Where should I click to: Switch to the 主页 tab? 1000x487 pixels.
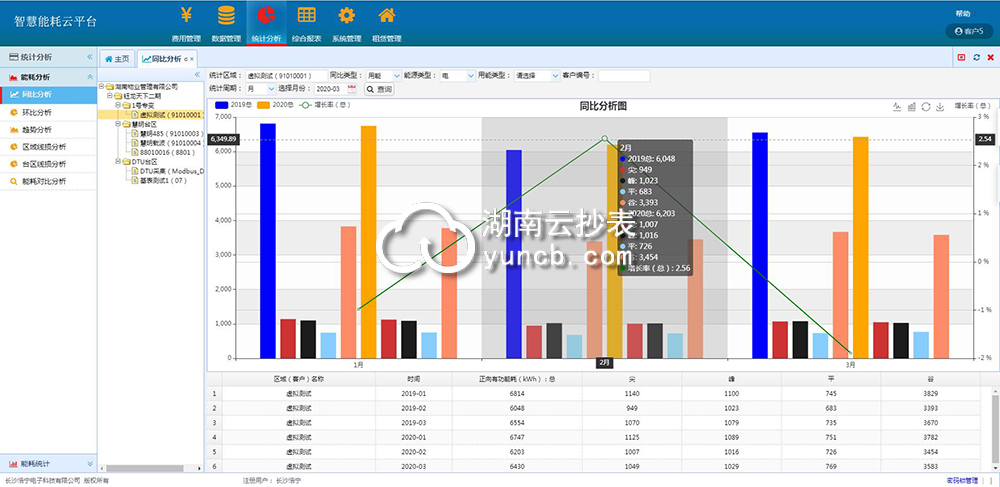[117, 59]
